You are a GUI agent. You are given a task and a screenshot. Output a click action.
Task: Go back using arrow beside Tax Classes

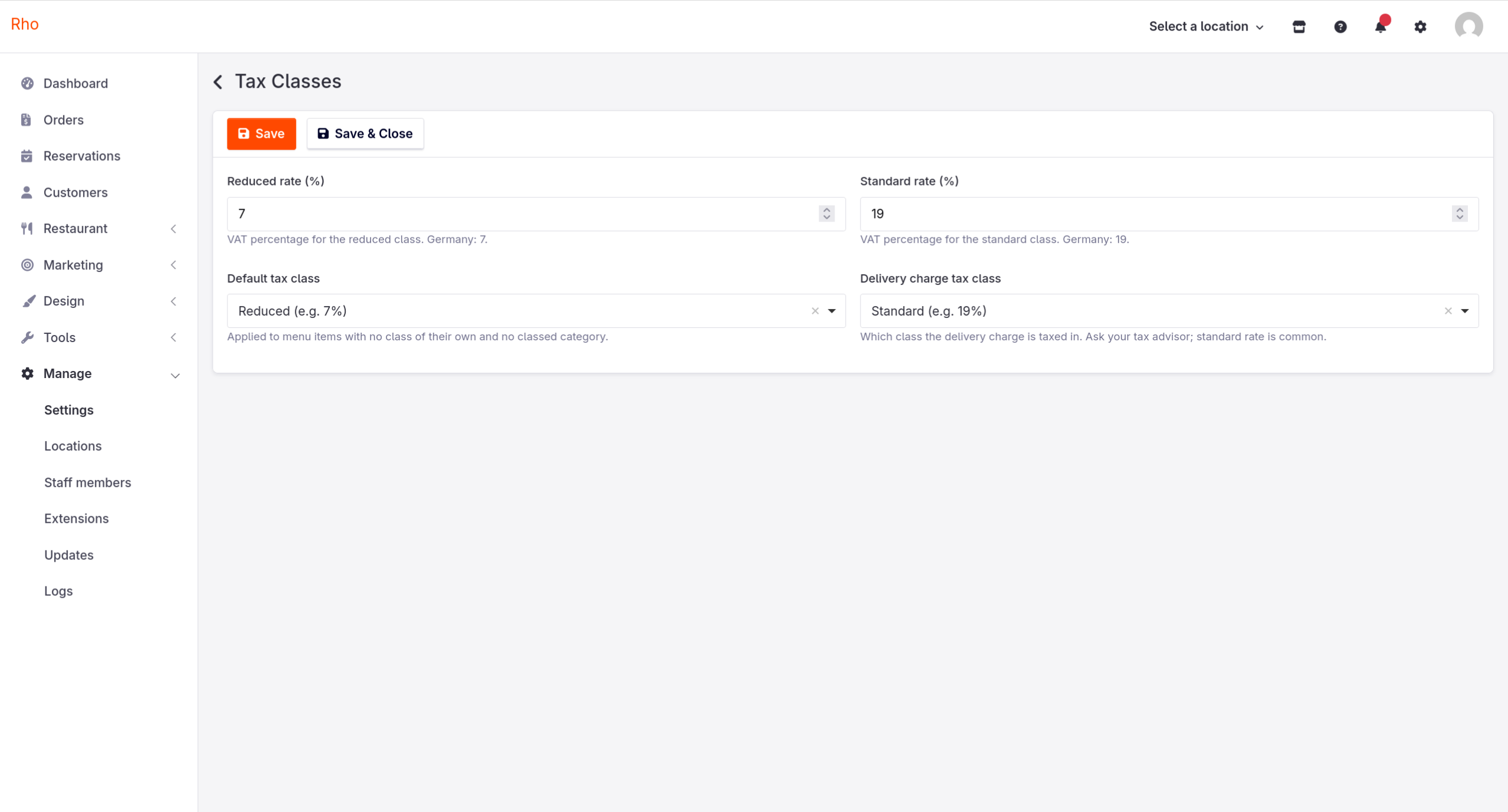(218, 82)
